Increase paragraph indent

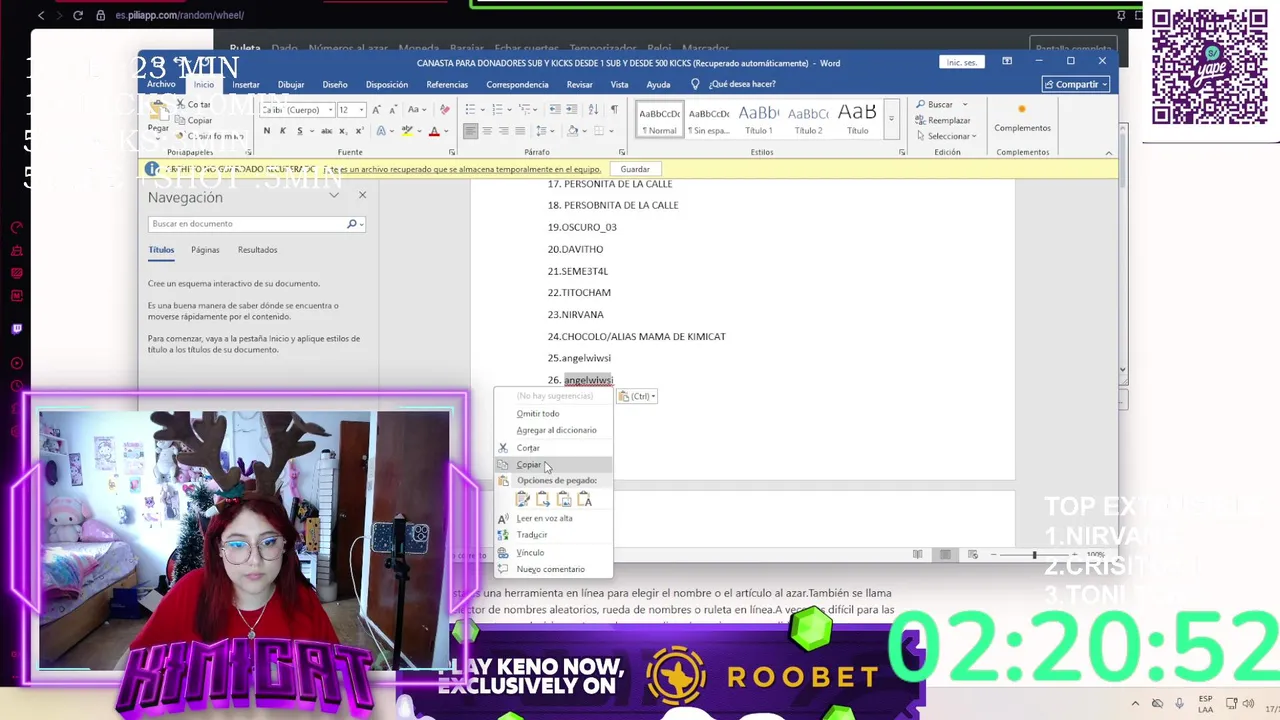click(x=571, y=110)
